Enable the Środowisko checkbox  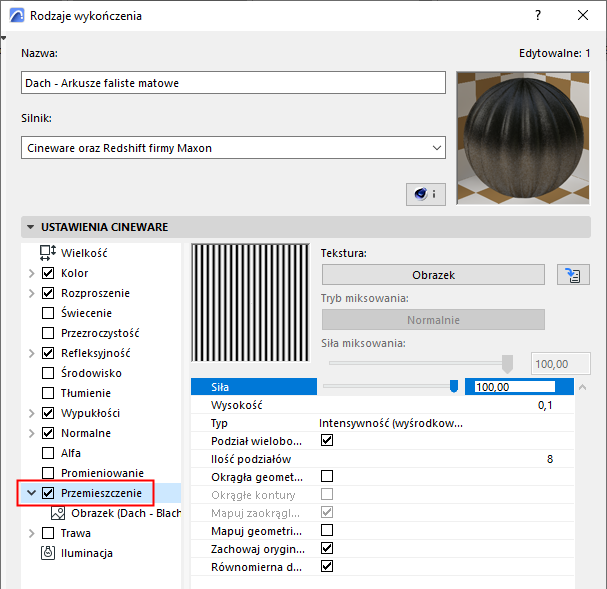[48, 373]
